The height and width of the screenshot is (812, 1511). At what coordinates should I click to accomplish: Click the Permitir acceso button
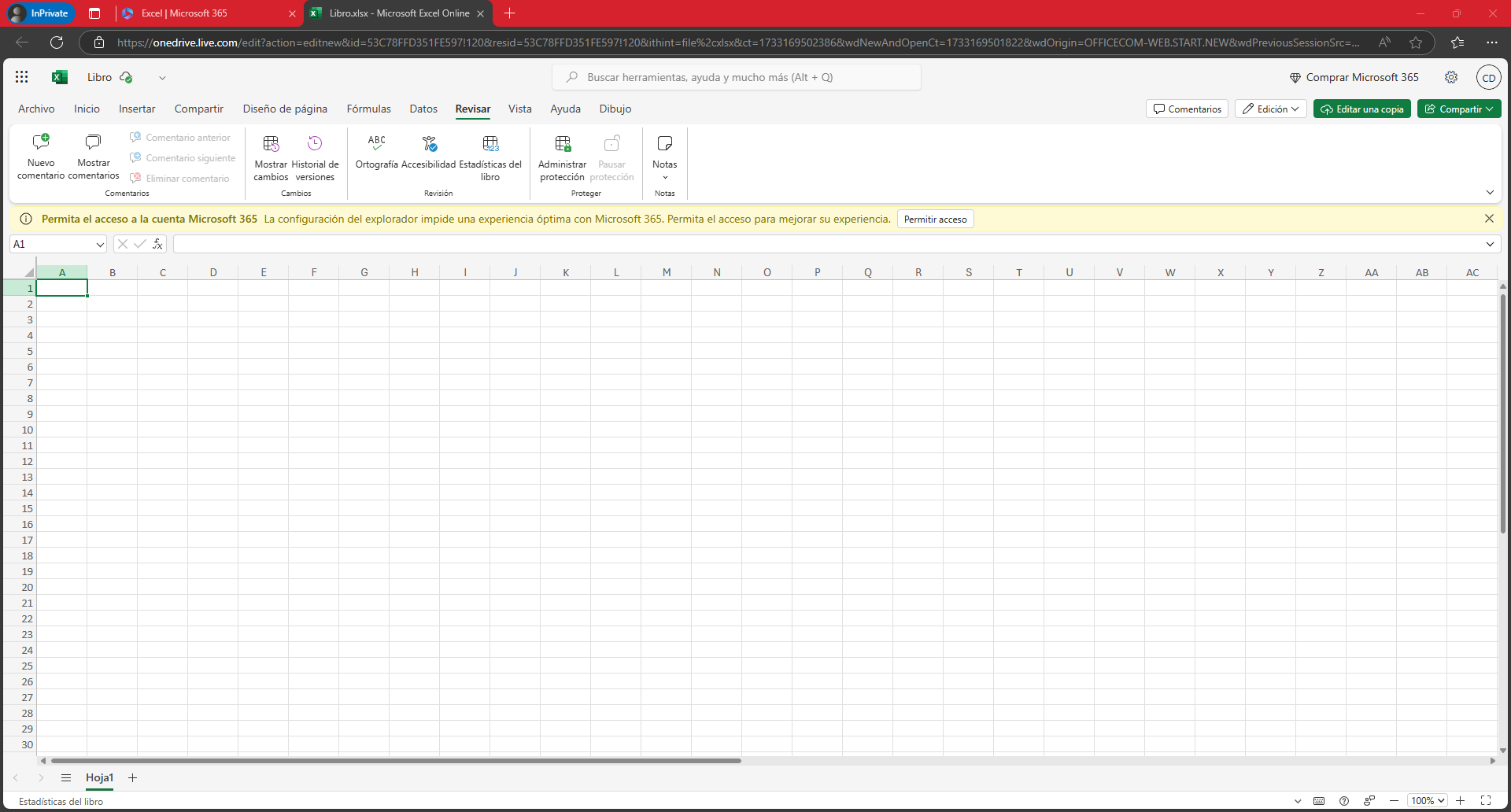935,220
